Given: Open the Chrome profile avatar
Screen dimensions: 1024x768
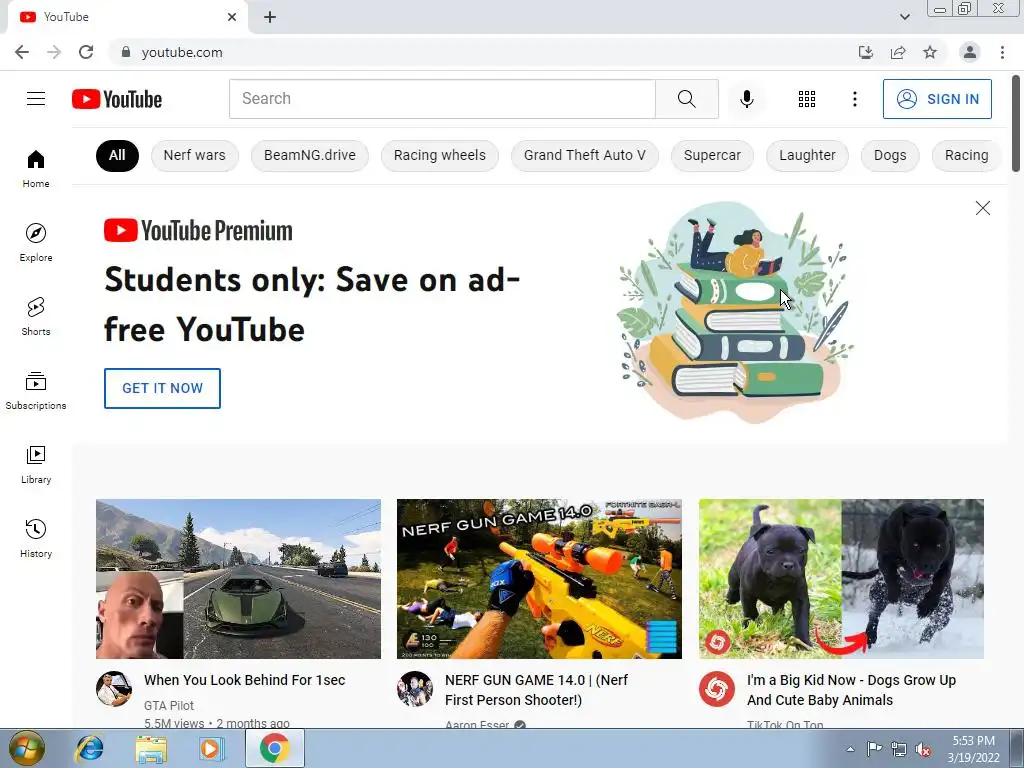Looking at the screenshot, I should (970, 52).
